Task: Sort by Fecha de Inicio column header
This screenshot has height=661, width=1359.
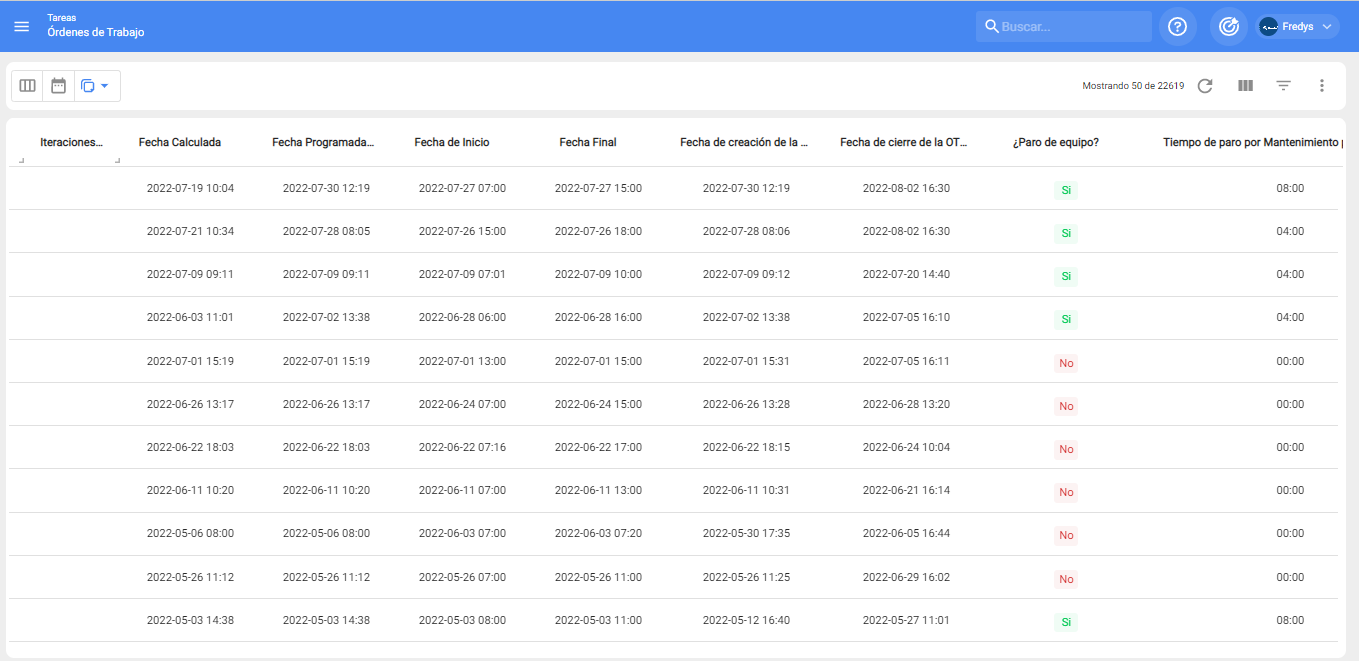Action: coord(452,142)
